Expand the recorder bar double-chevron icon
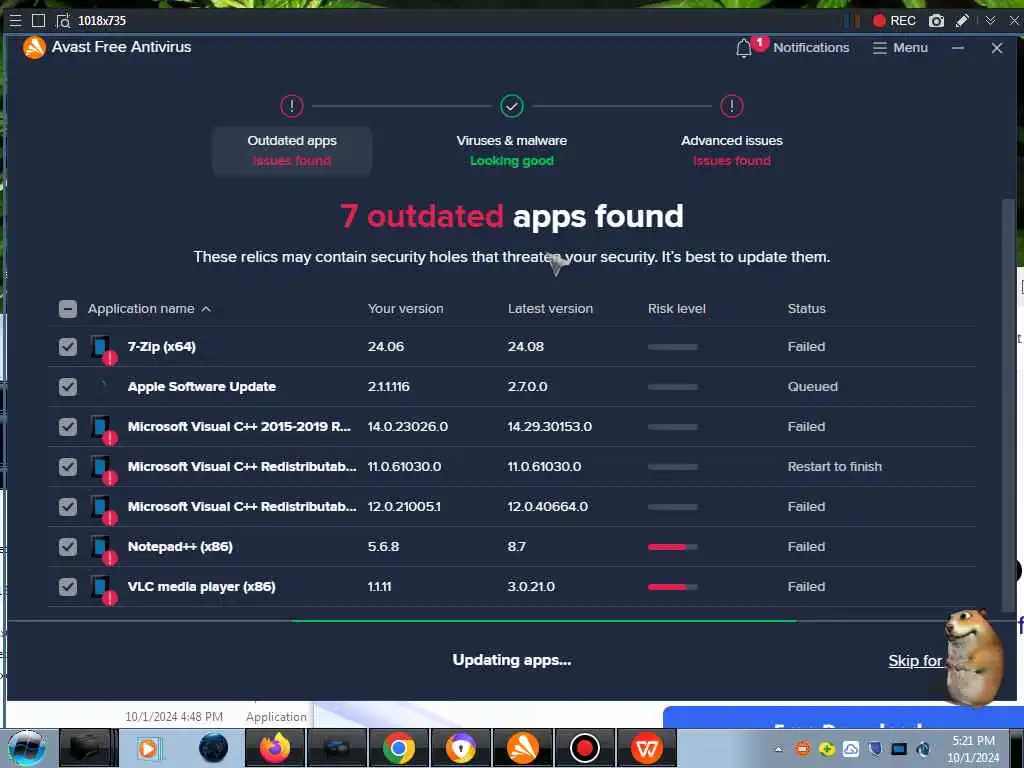Viewport: 1024px width, 768px height. tap(990, 20)
